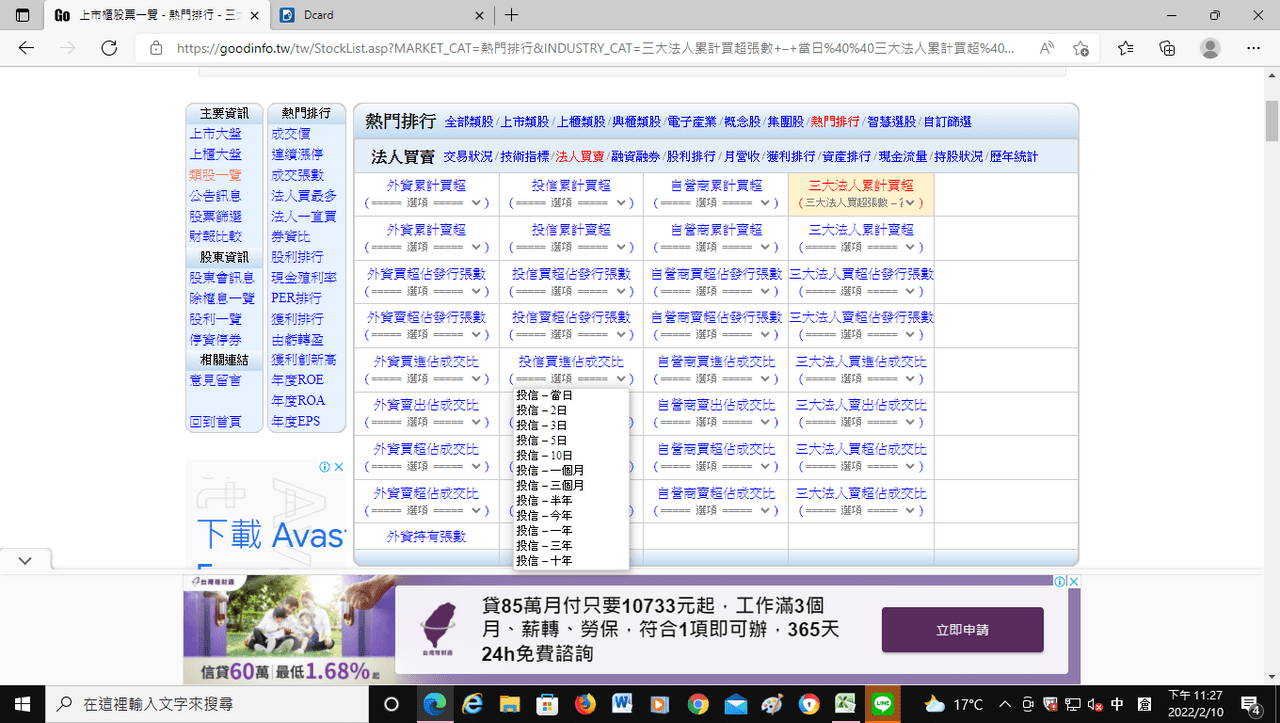The width and height of the screenshot is (1280, 723).
Task: Open Cortana circle icon on taskbar
Action: pyautogui.click(x=392, y=704)
